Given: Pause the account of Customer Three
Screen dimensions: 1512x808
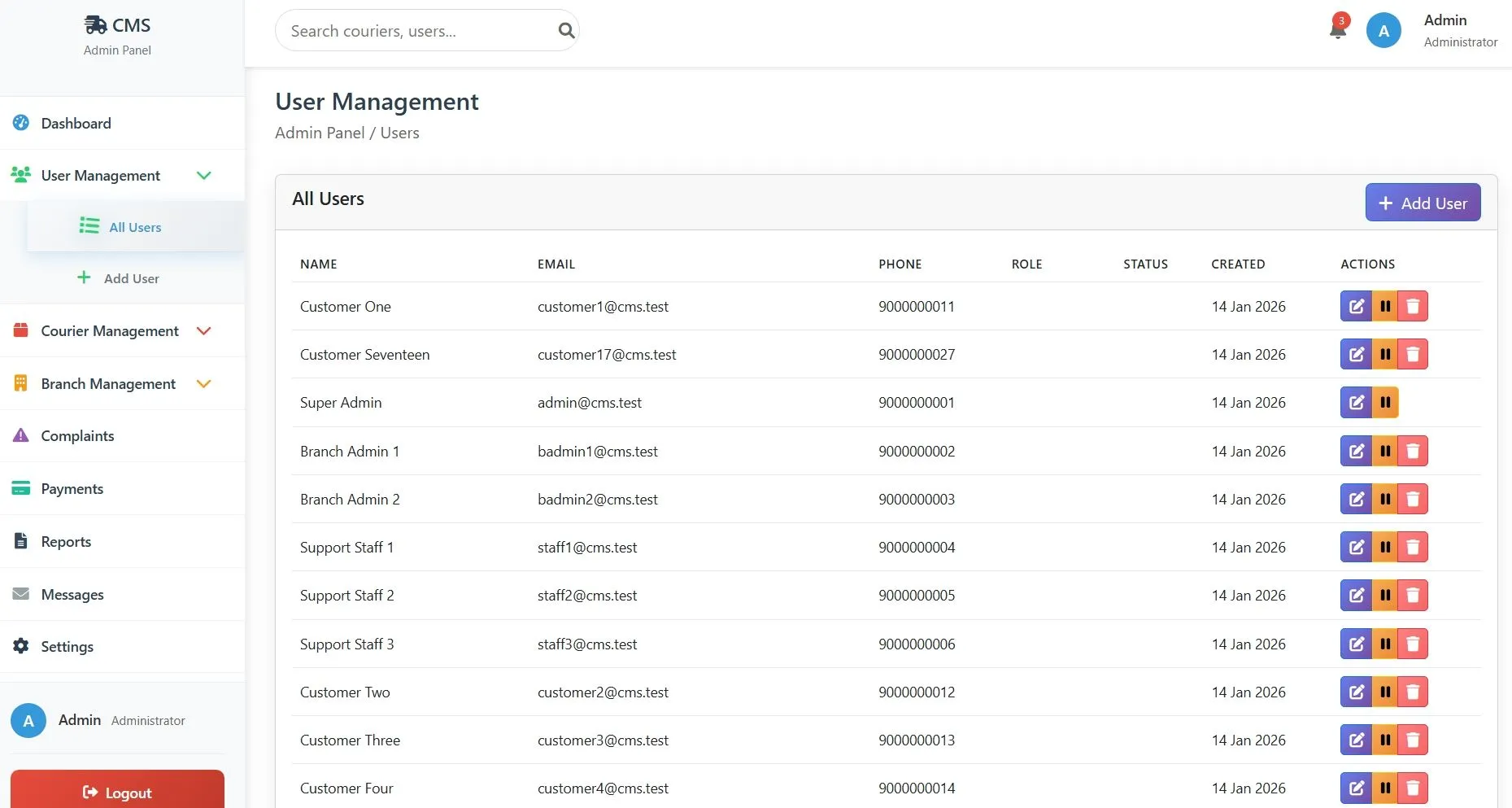Looking at the screenshot, I should point(1385,740).
